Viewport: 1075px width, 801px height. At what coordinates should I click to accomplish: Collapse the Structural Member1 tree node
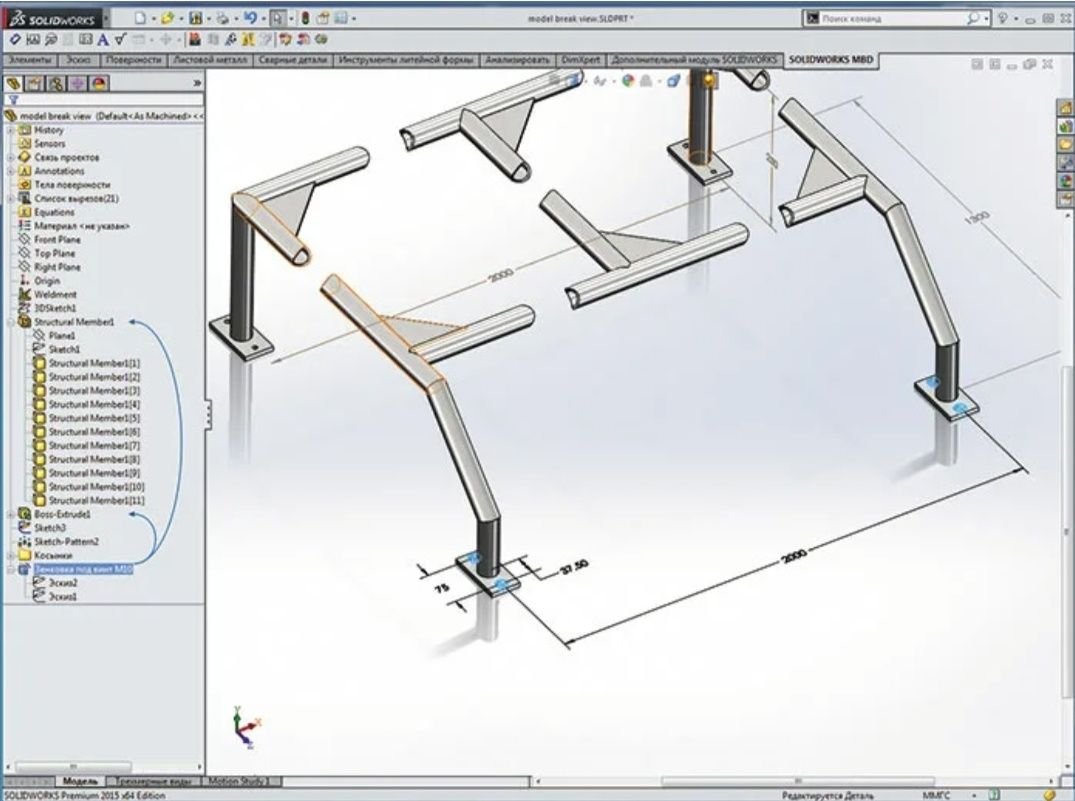point(10,322)
